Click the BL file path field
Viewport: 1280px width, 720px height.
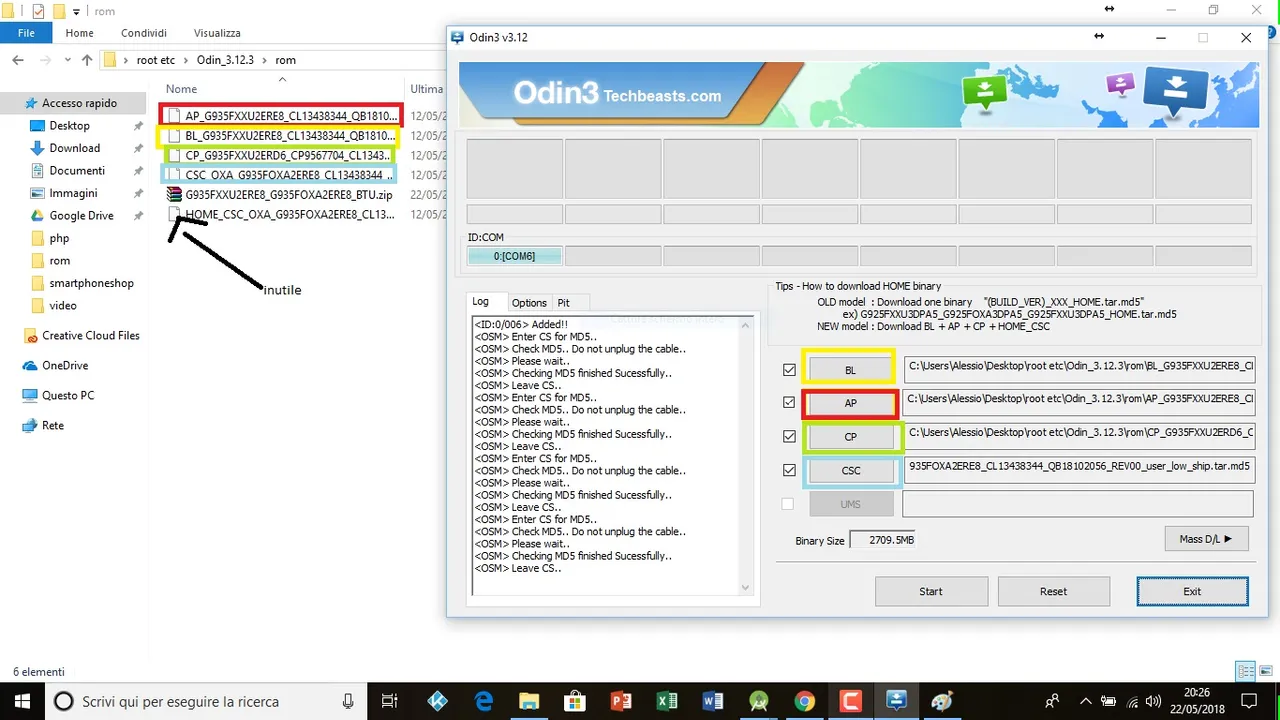tap(1078, 369)
